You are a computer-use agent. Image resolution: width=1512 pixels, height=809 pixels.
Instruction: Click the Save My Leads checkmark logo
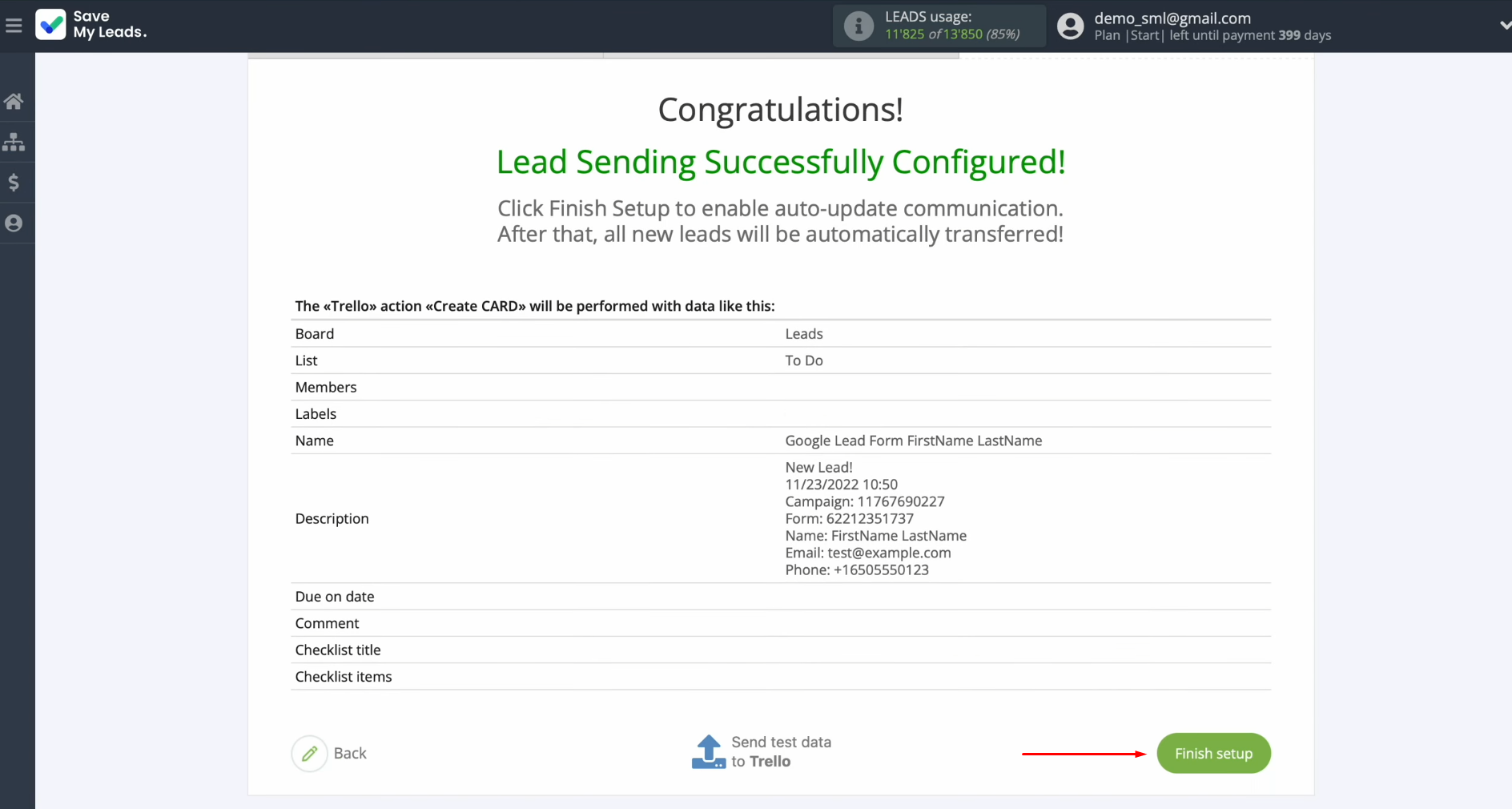51,25
